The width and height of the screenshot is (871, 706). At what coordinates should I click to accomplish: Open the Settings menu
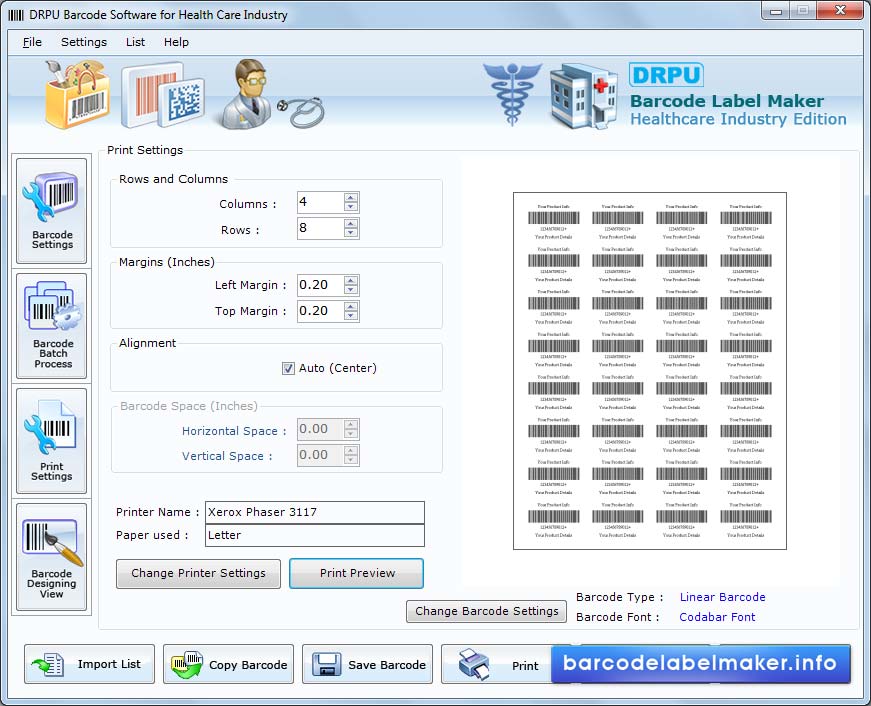coord(84,42)
